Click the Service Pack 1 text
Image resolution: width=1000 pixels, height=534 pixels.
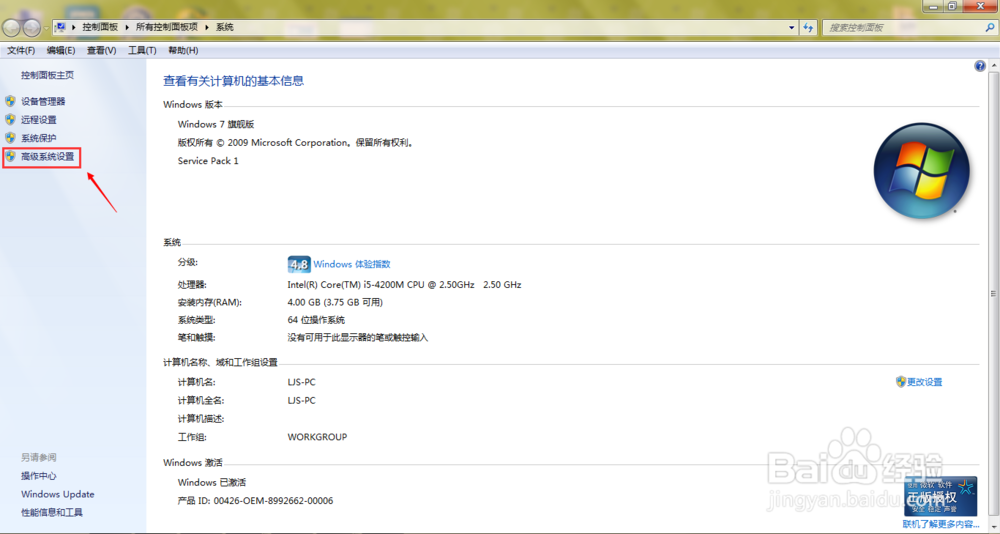click(208, 161)
